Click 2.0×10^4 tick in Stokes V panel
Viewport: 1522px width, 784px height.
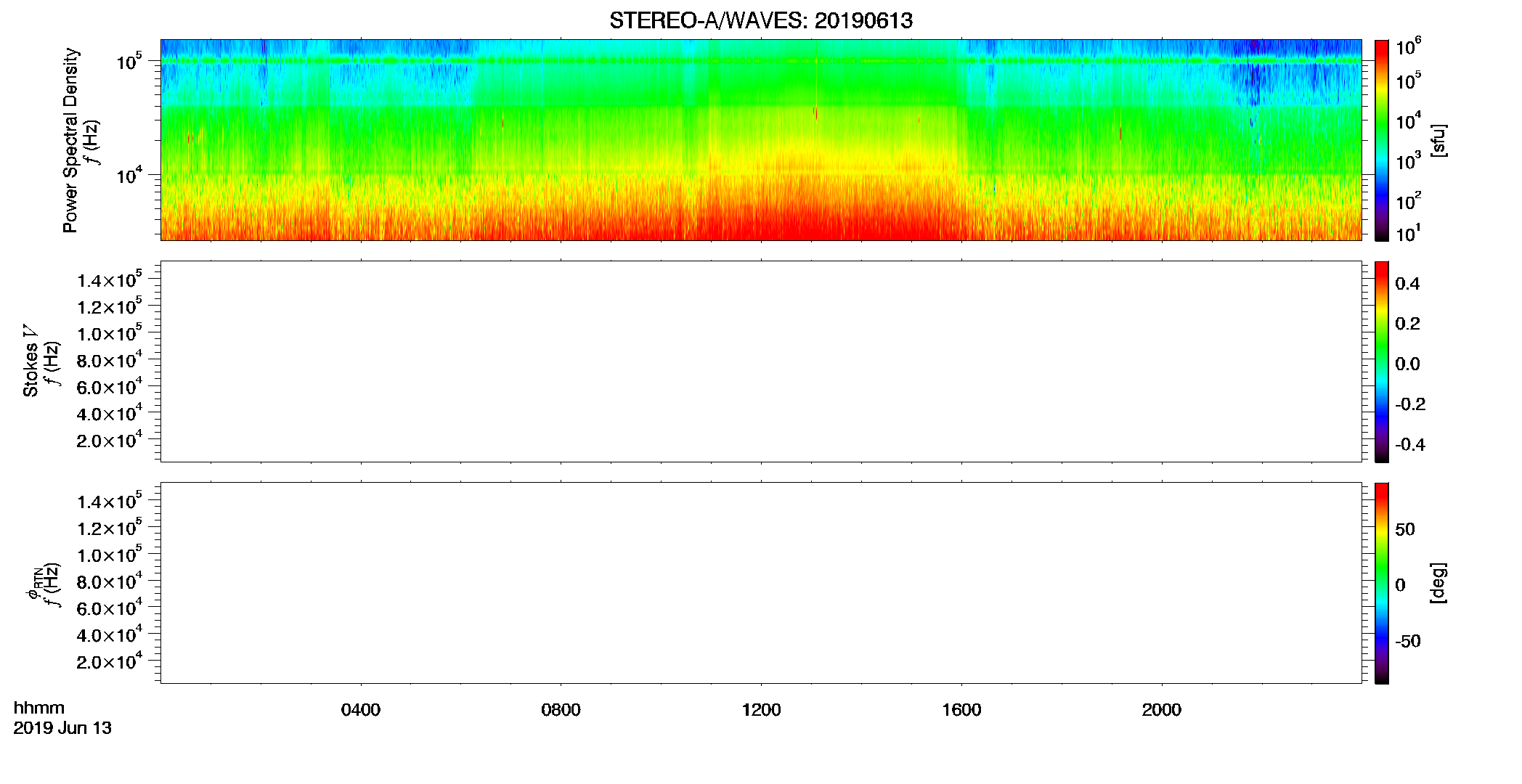(110, 440)
